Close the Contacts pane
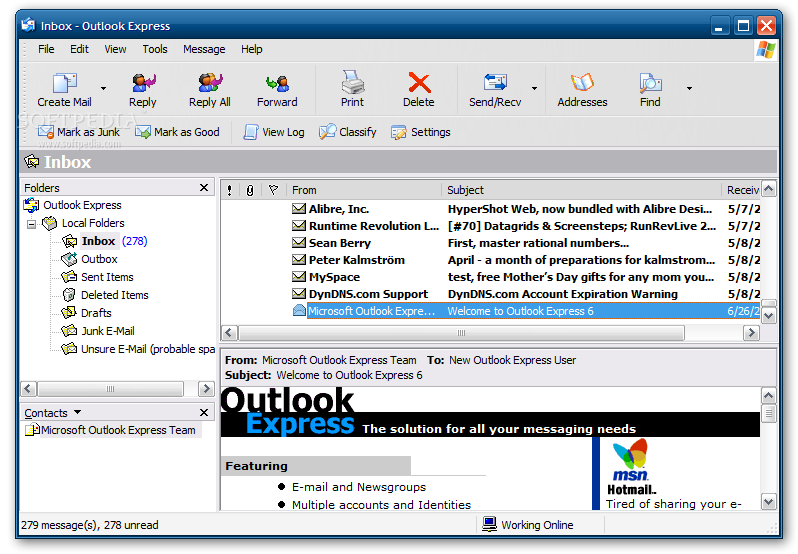Screen dimensions: 798x554 click(x=204, y=413)
